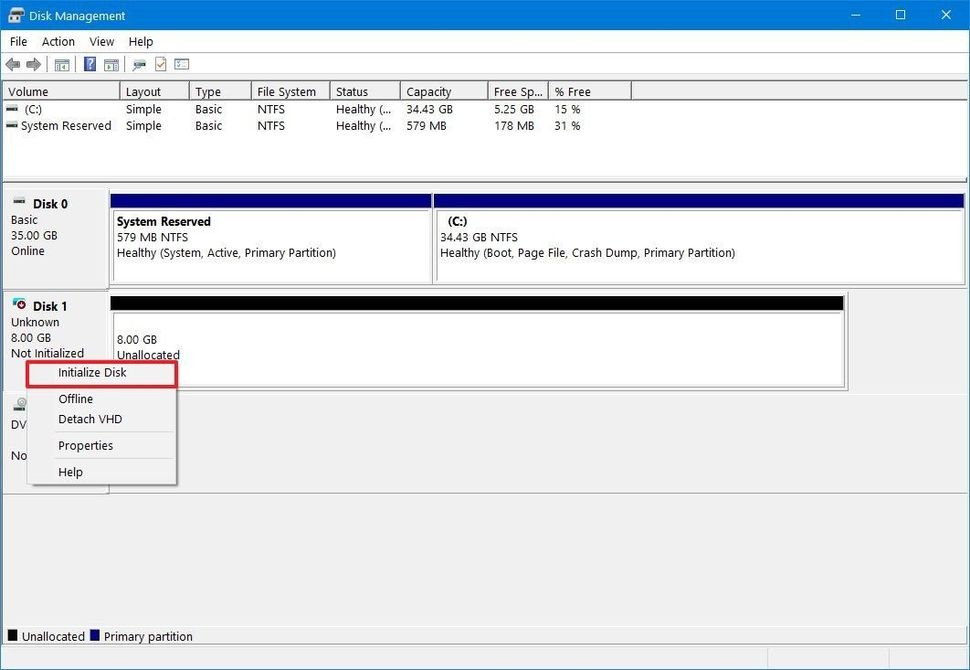
Task: Open the Action menu
Action: (x=57, y=41)
